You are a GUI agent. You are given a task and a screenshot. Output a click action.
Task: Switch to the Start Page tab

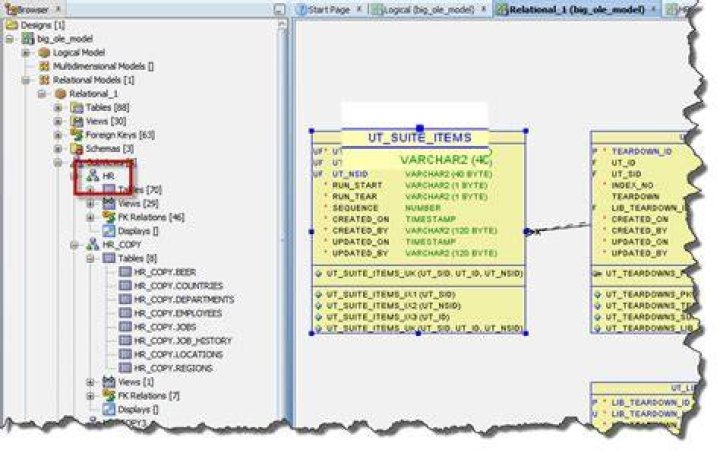tap(328, 10)
